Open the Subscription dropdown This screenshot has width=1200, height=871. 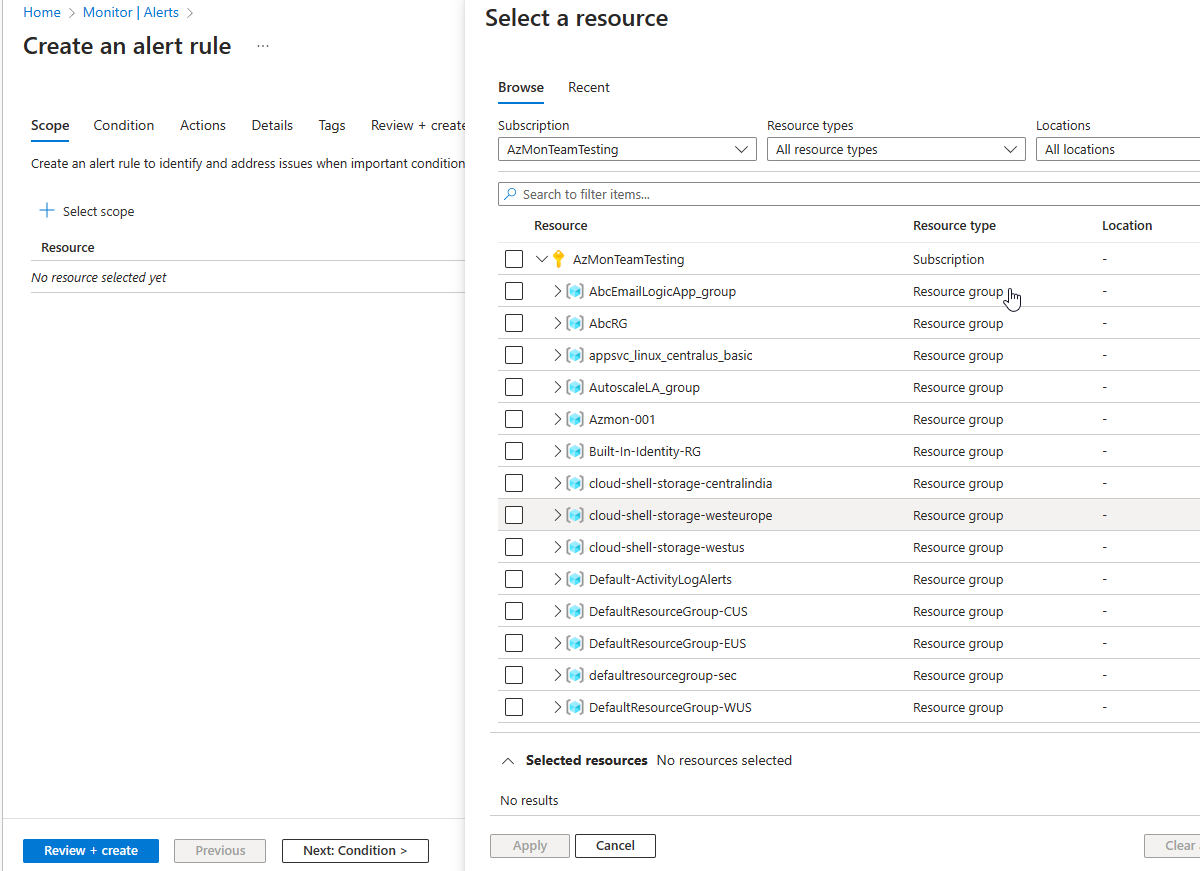point(627,149)
